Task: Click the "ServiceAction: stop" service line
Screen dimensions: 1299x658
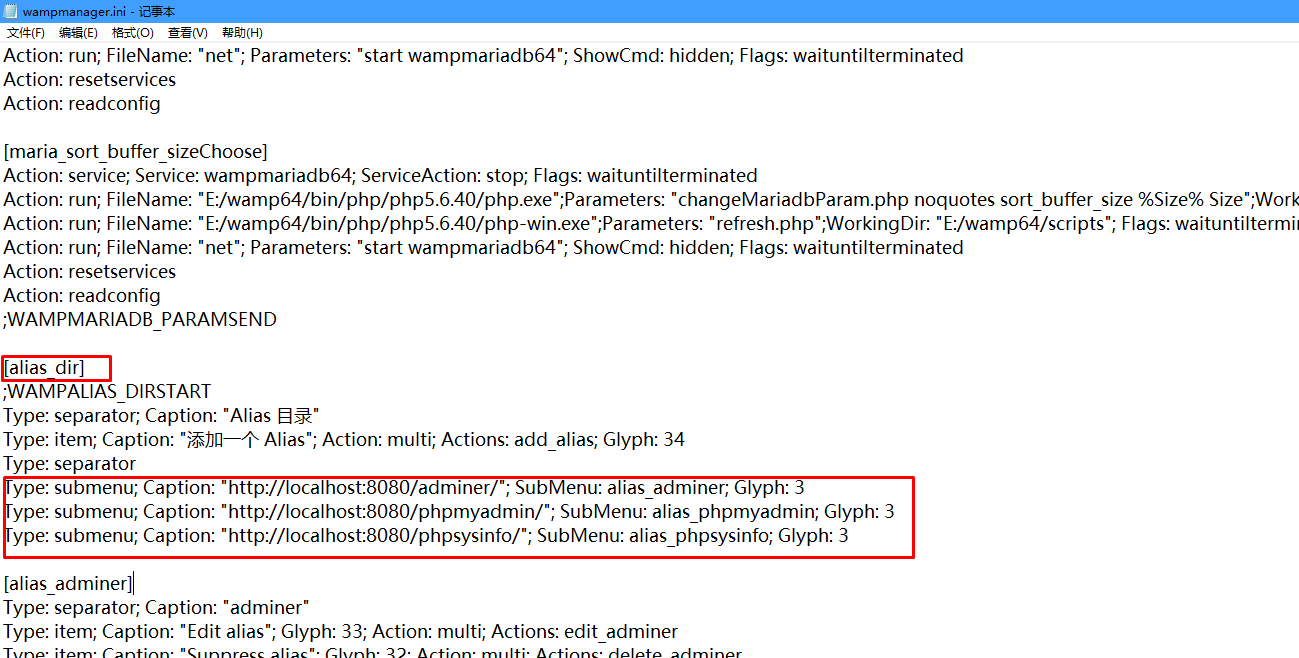Action: coord(380,176)
